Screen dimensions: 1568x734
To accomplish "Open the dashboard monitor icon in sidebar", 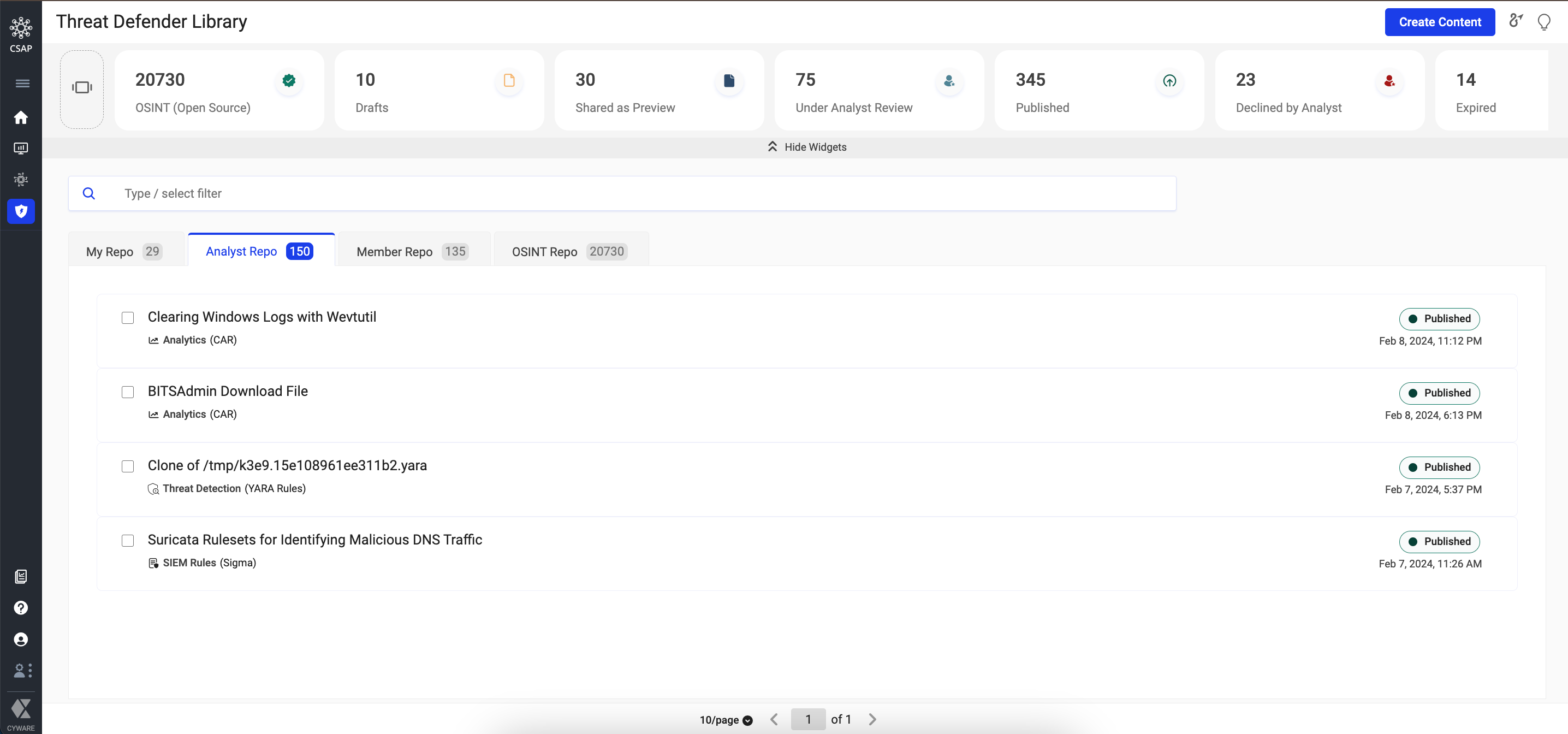I will pos(21,148).
